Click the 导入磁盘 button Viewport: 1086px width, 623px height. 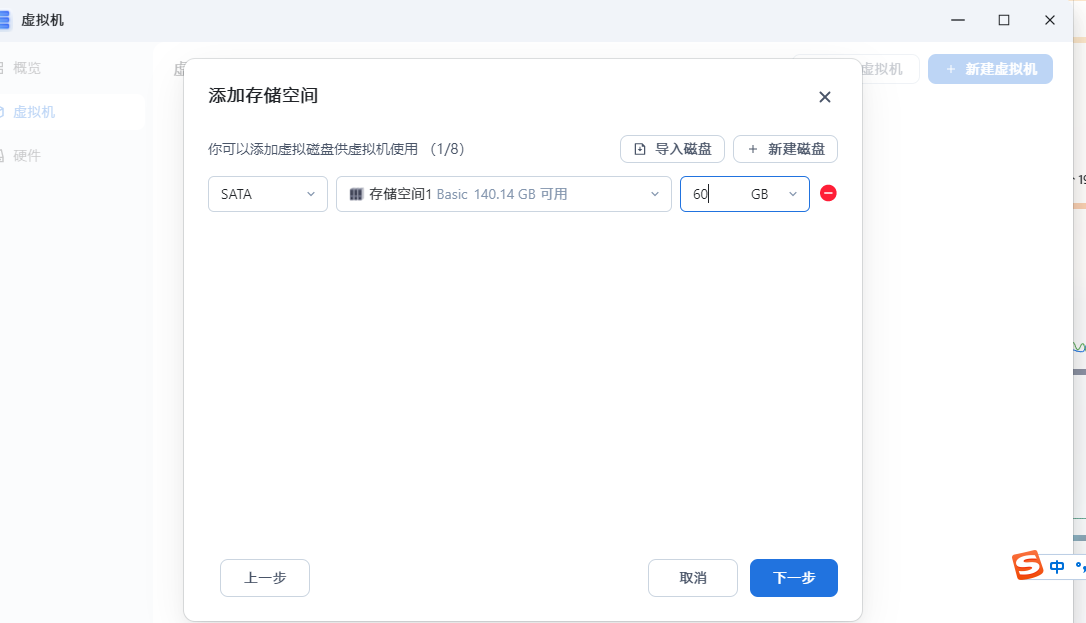point(672,149)
